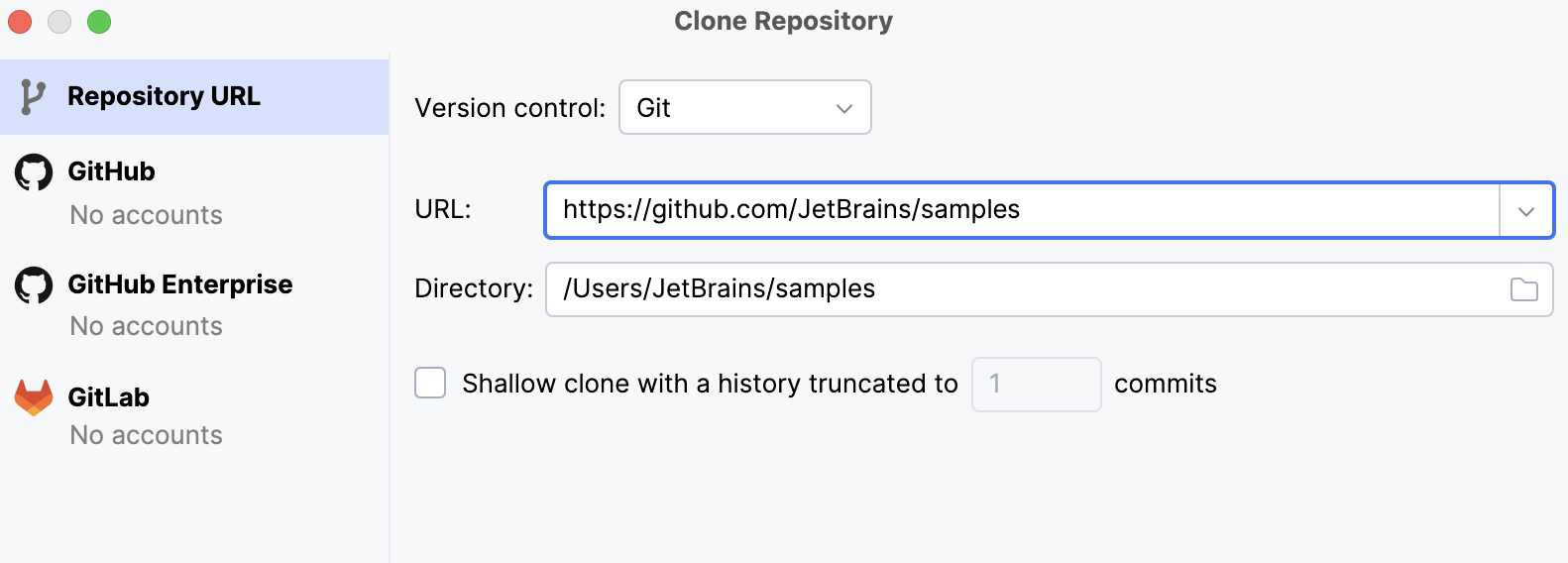
Task: Click the Repository URL branch icon
Action: pos(33,97)
